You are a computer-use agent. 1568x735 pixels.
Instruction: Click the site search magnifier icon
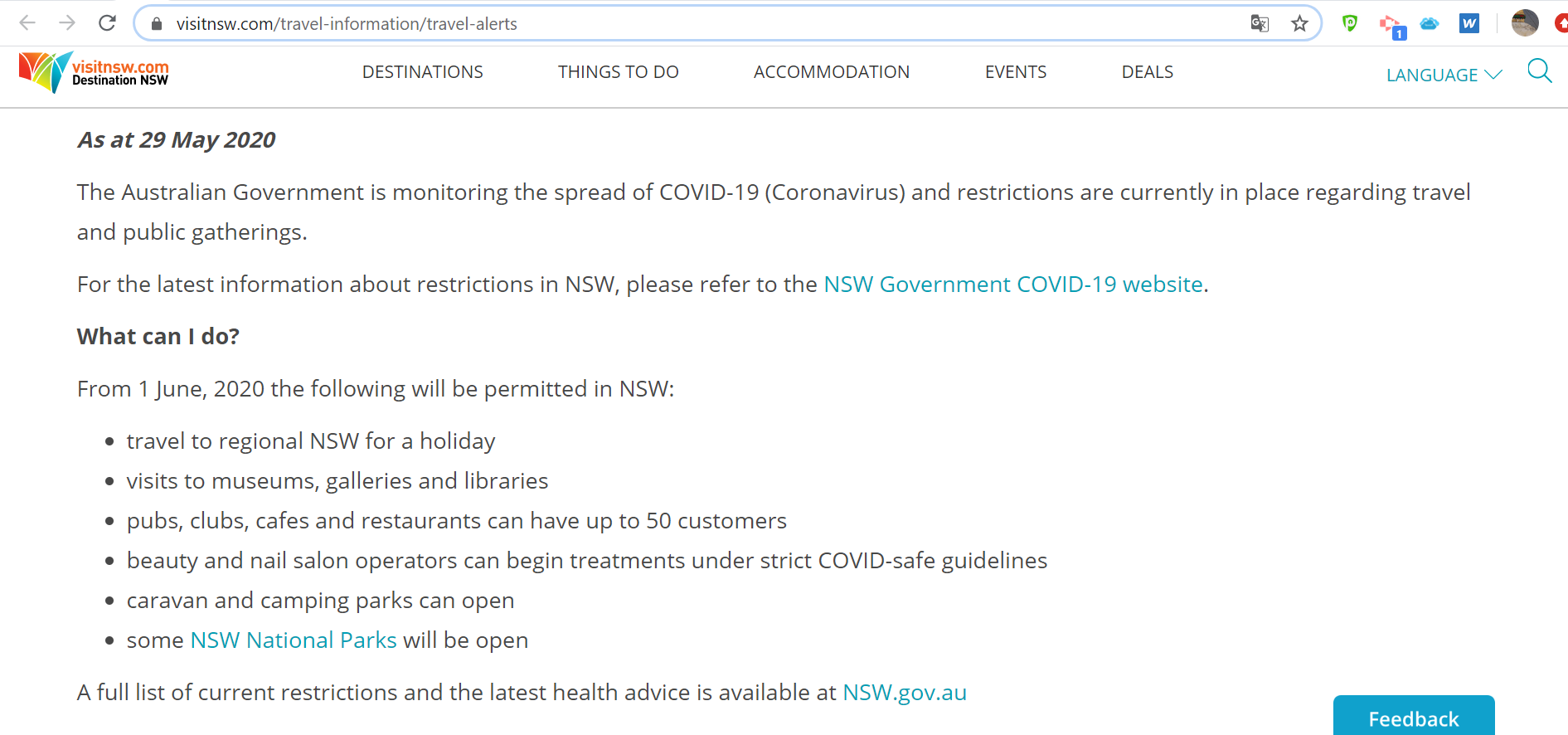point(1539,71)
